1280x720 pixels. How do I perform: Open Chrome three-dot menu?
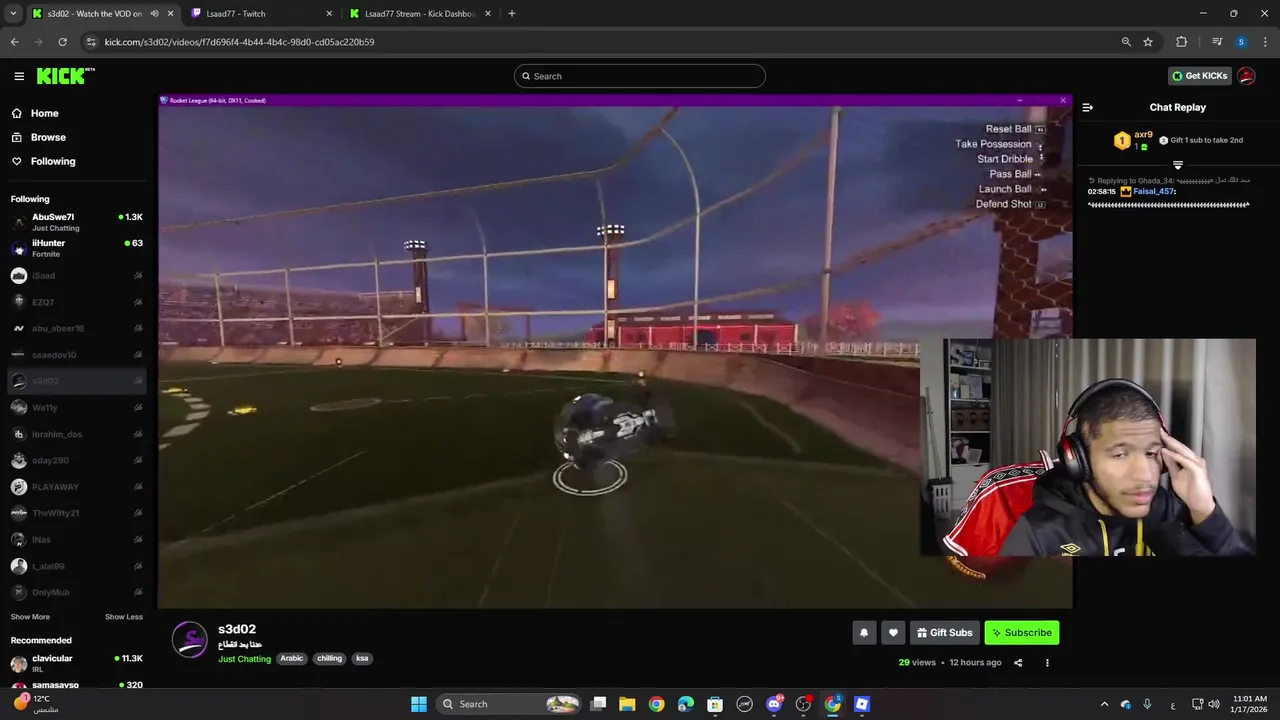click(x=1264, y=42)
